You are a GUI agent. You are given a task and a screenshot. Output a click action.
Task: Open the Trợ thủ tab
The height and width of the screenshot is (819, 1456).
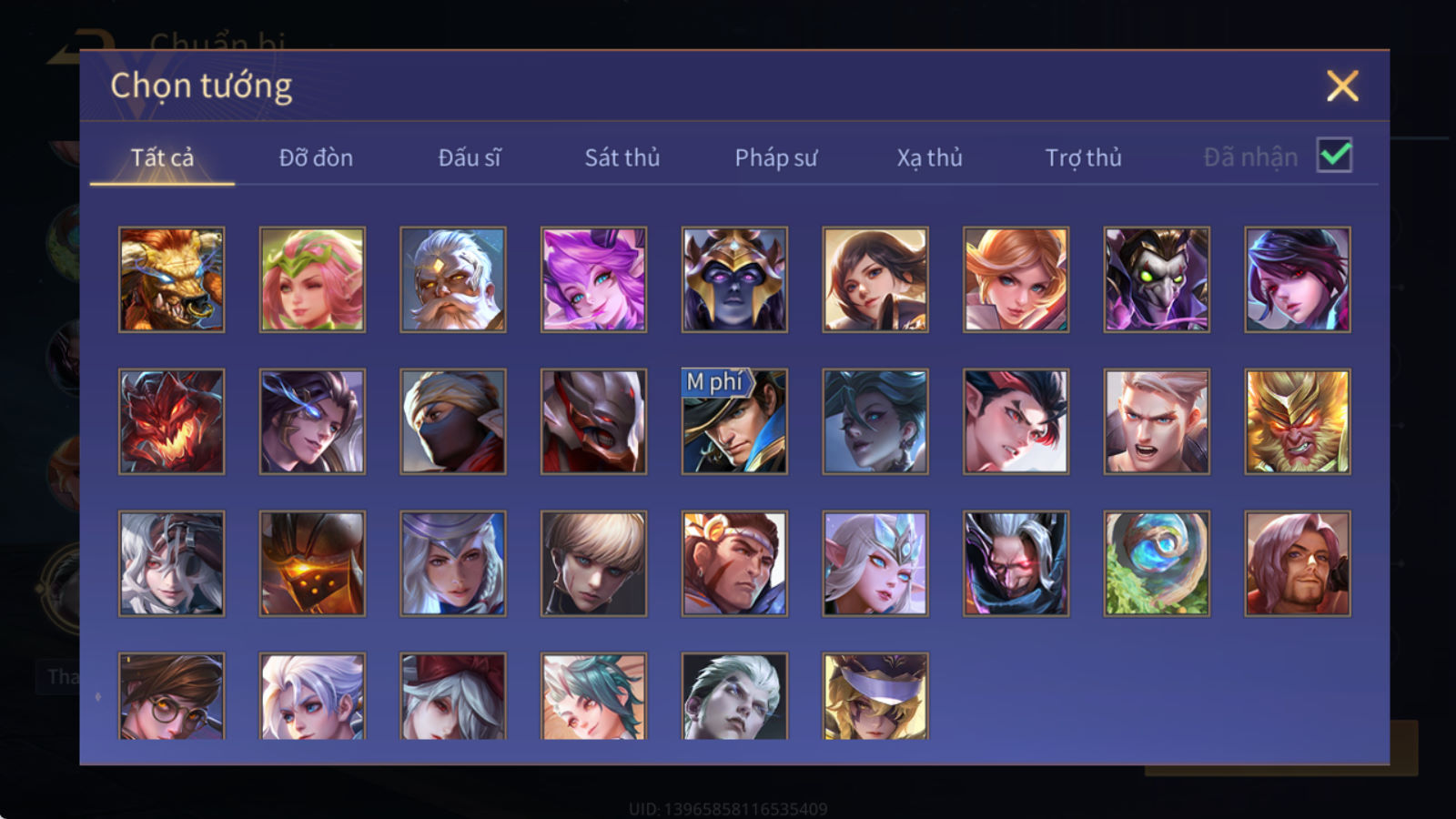1083,157
